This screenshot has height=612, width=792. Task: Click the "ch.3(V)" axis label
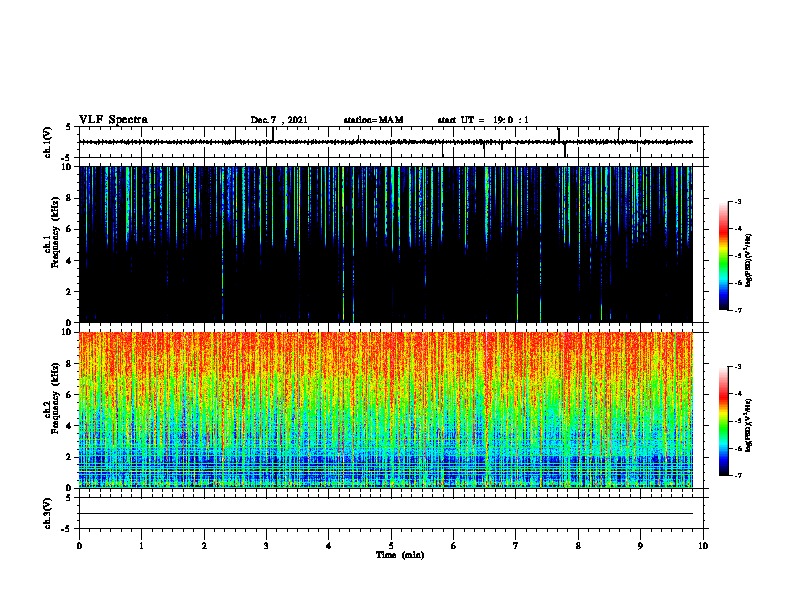click(x=48, y=513)
